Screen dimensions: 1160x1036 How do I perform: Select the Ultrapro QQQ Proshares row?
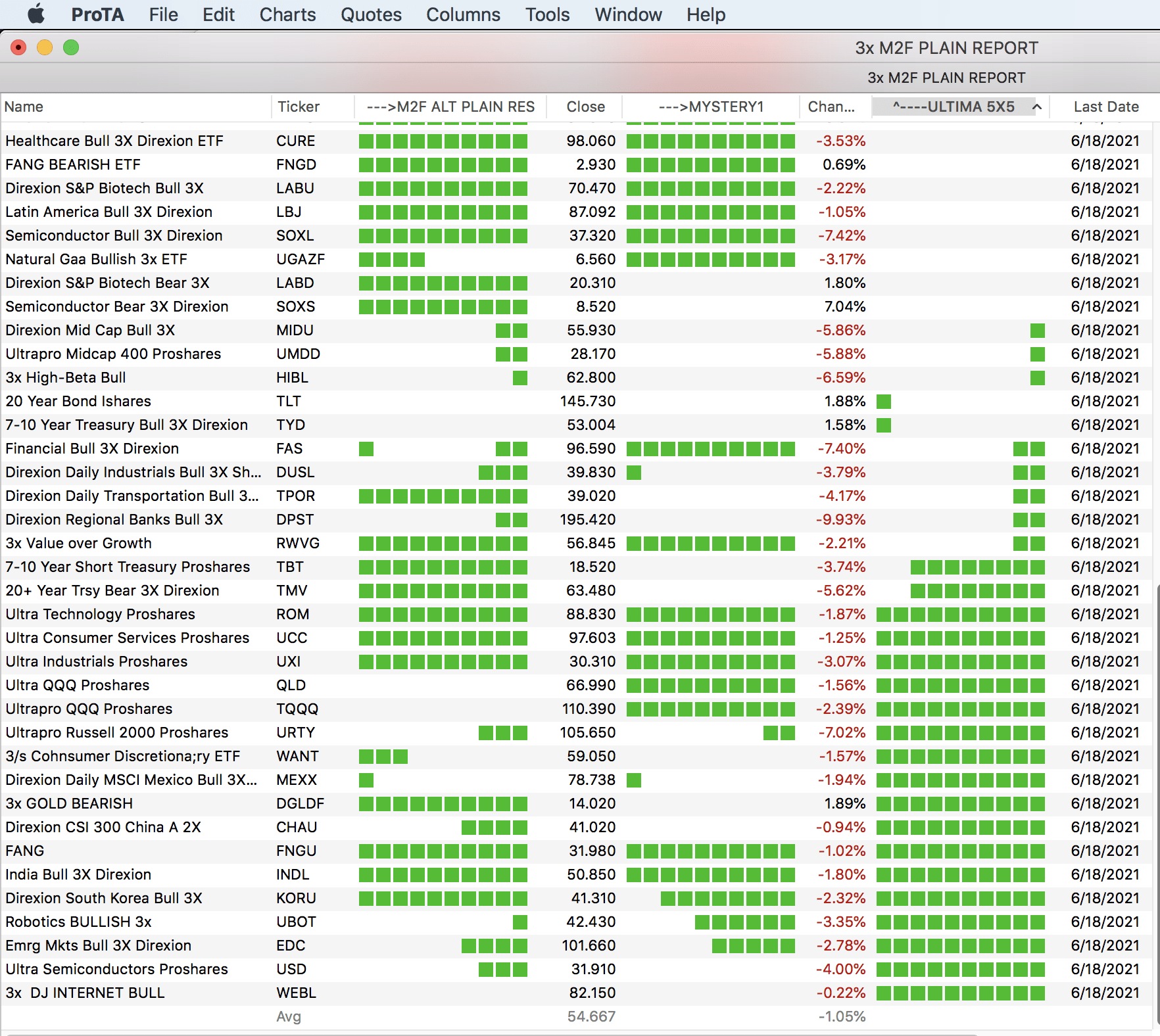coord(89,709)
